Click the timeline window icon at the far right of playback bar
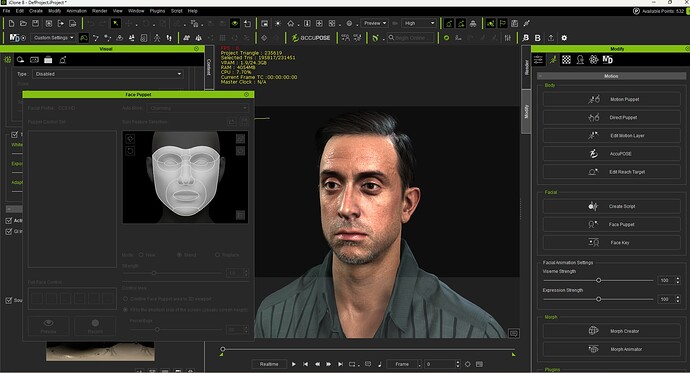Image resolution: width=690 pixels, height=373 pixels. click(x=480, y=364)
